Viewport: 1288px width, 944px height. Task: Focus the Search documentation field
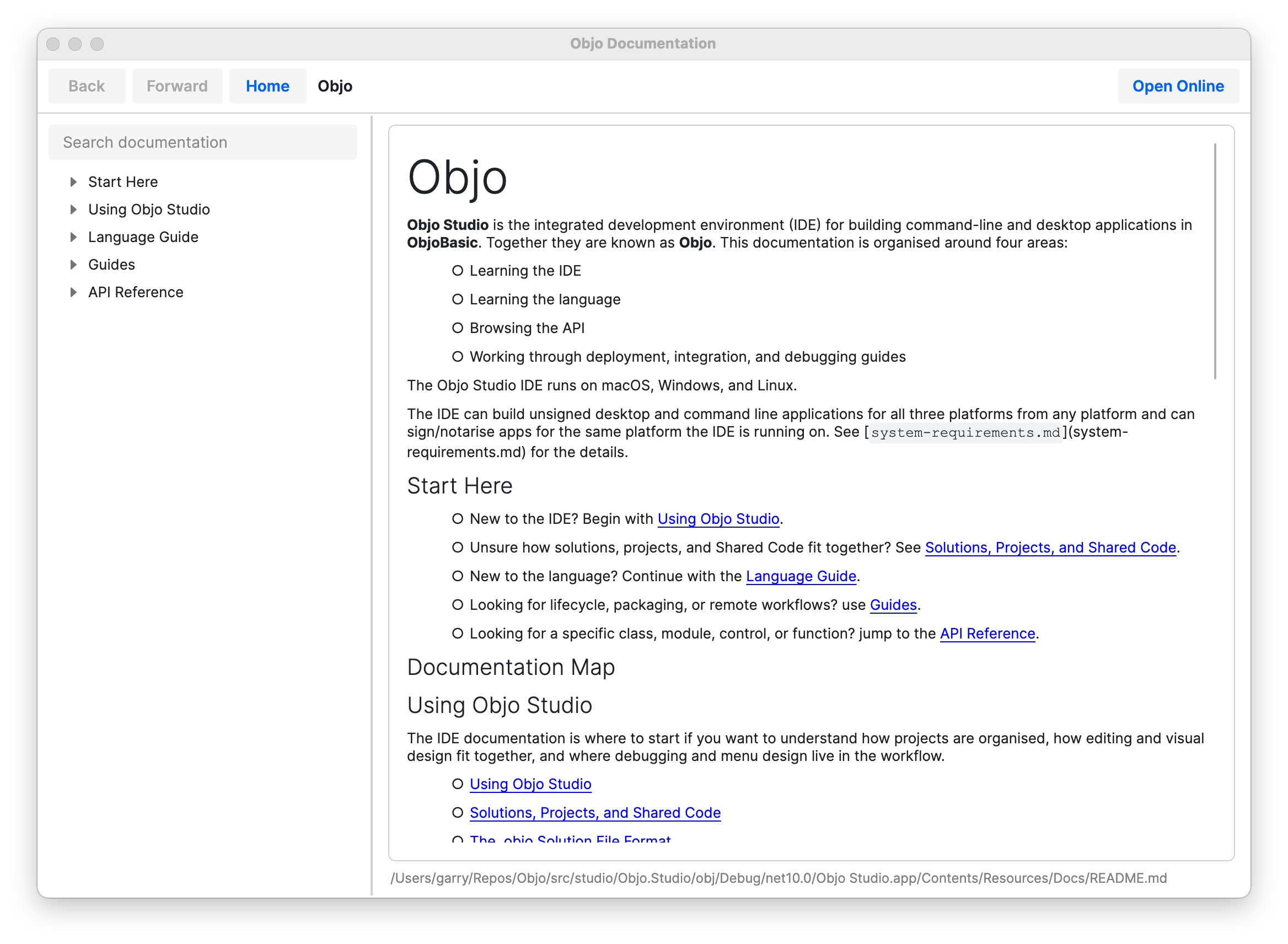[203, 142]
